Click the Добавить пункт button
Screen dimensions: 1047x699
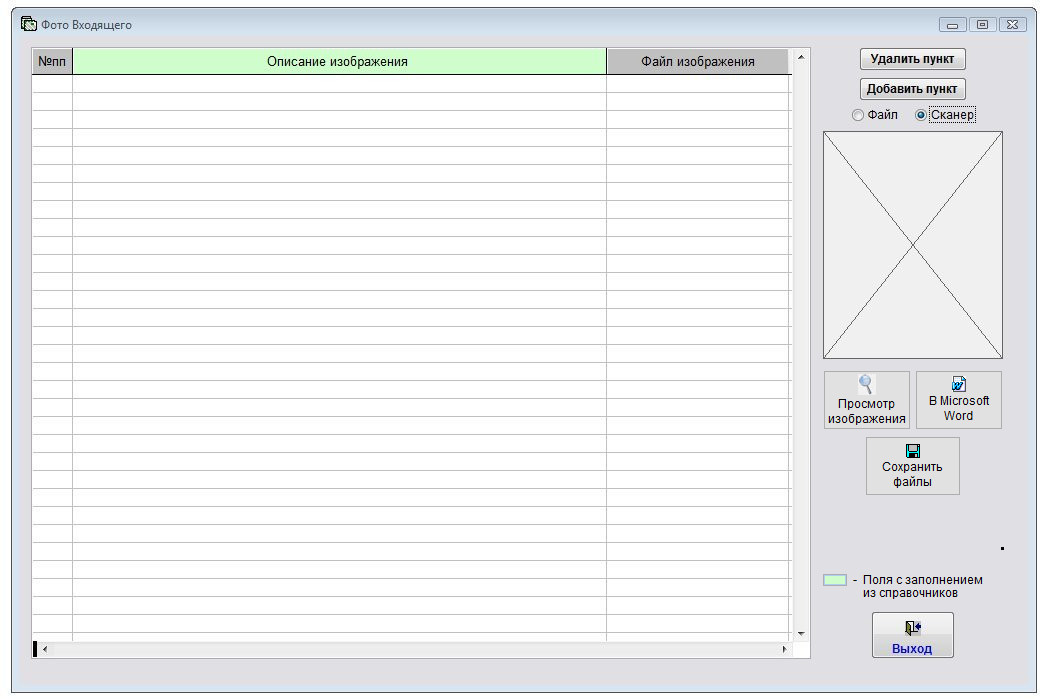(912, 89)
